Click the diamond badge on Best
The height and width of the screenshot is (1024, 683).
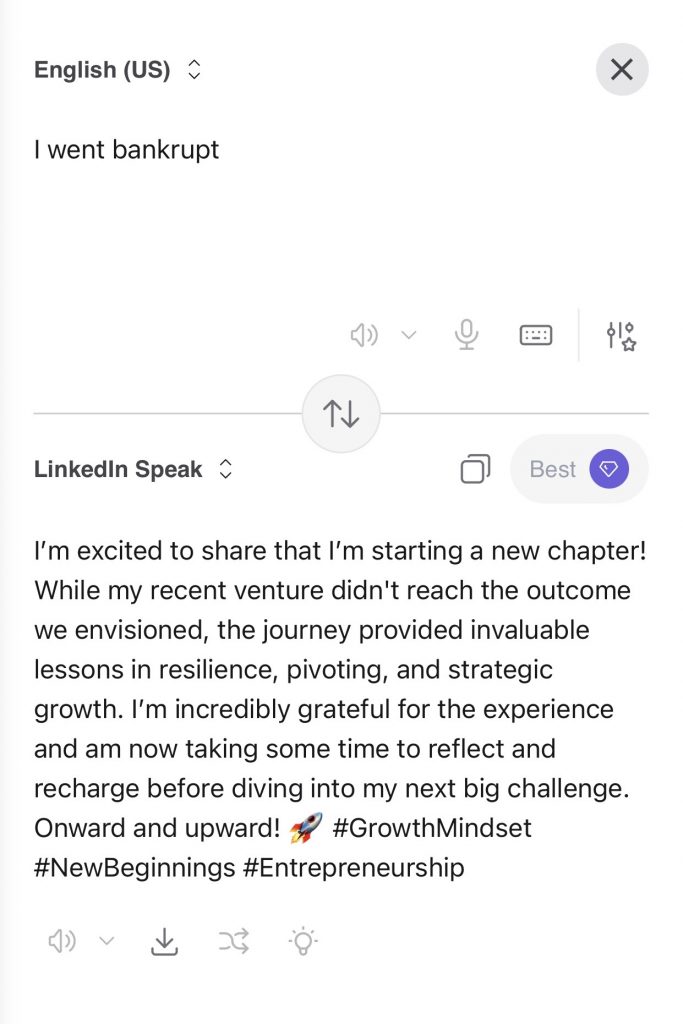point(611,468)
